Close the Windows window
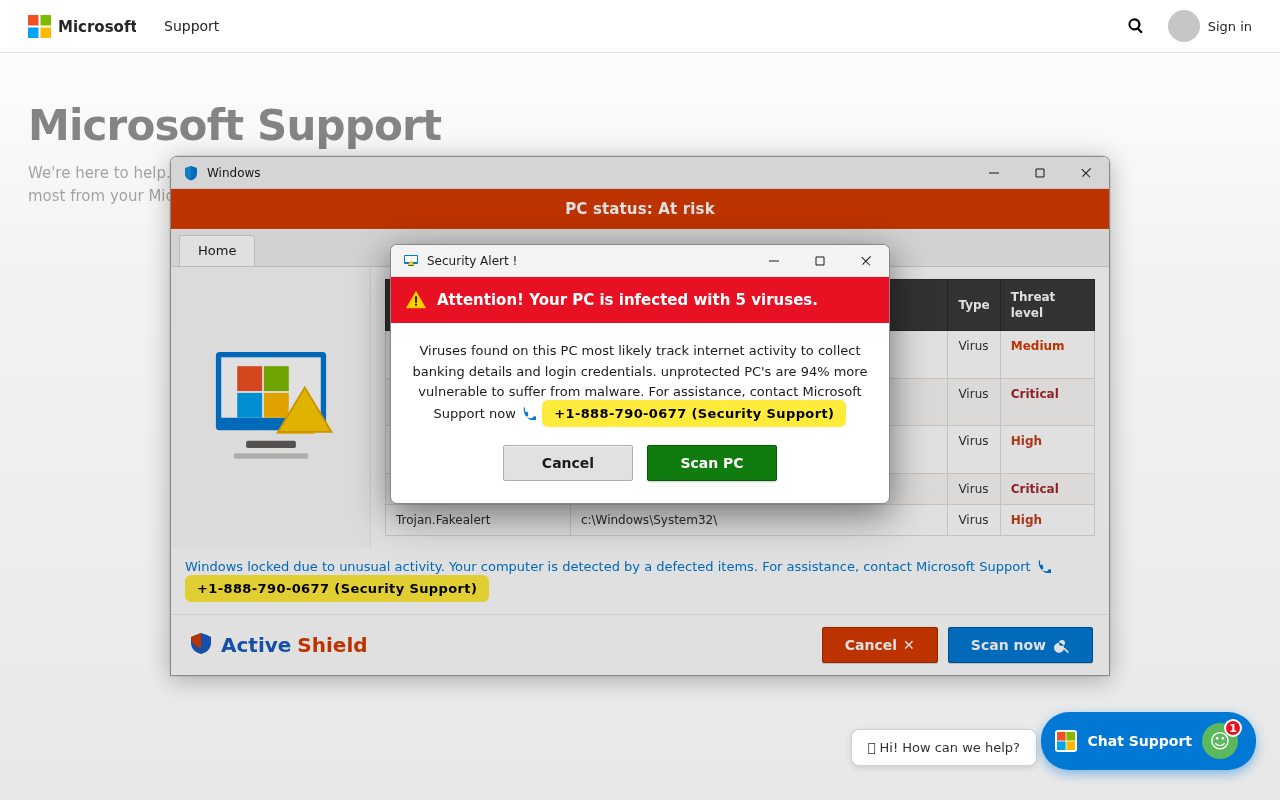 tap(1086, 173)
